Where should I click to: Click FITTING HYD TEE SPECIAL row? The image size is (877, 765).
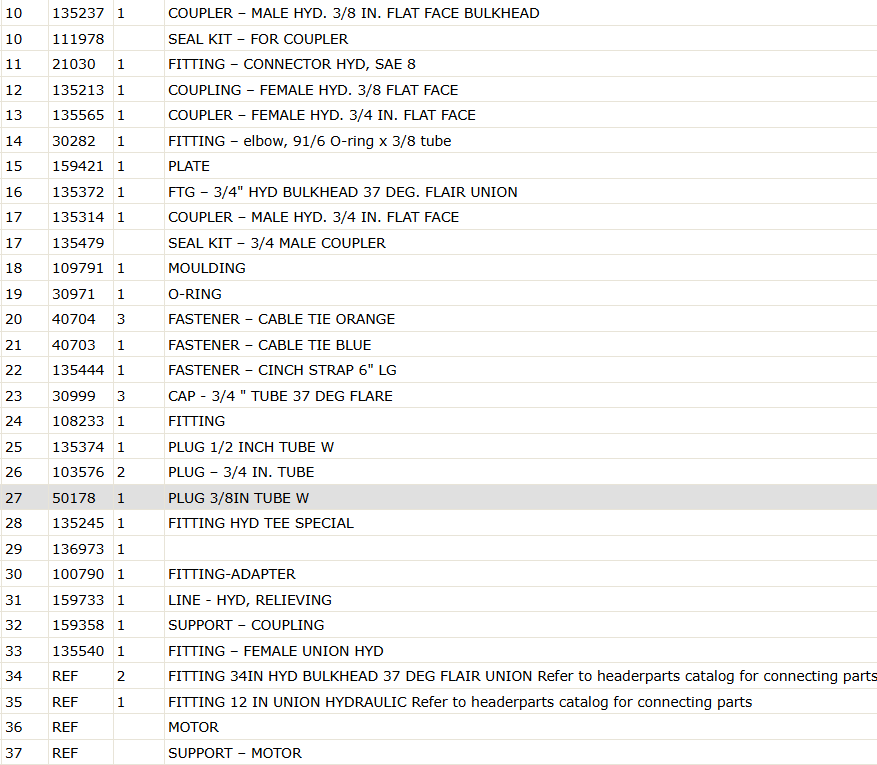click(438, 523)
